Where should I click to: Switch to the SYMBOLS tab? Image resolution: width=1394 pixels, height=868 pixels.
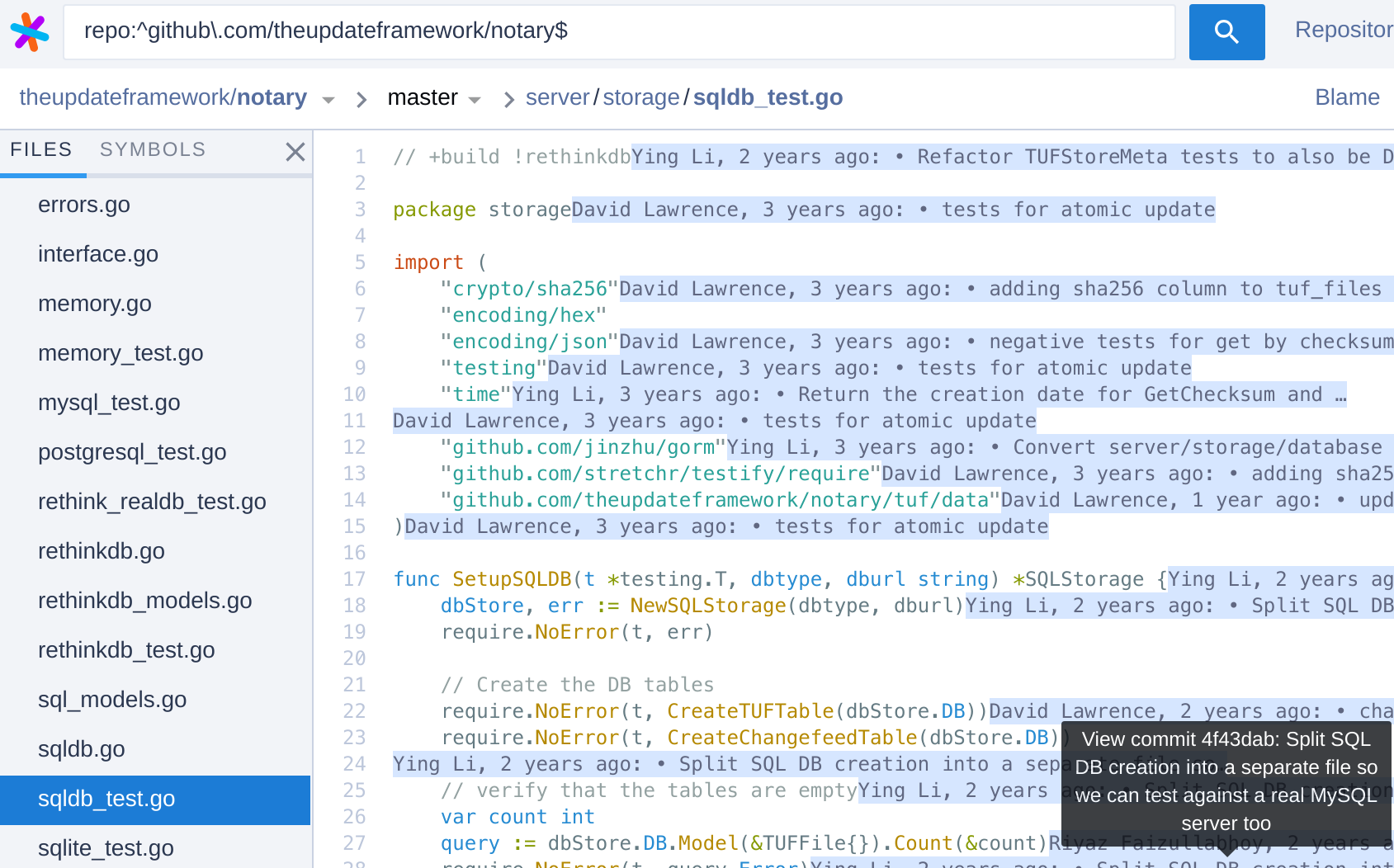pyautogui.click(x=153, y=149)
